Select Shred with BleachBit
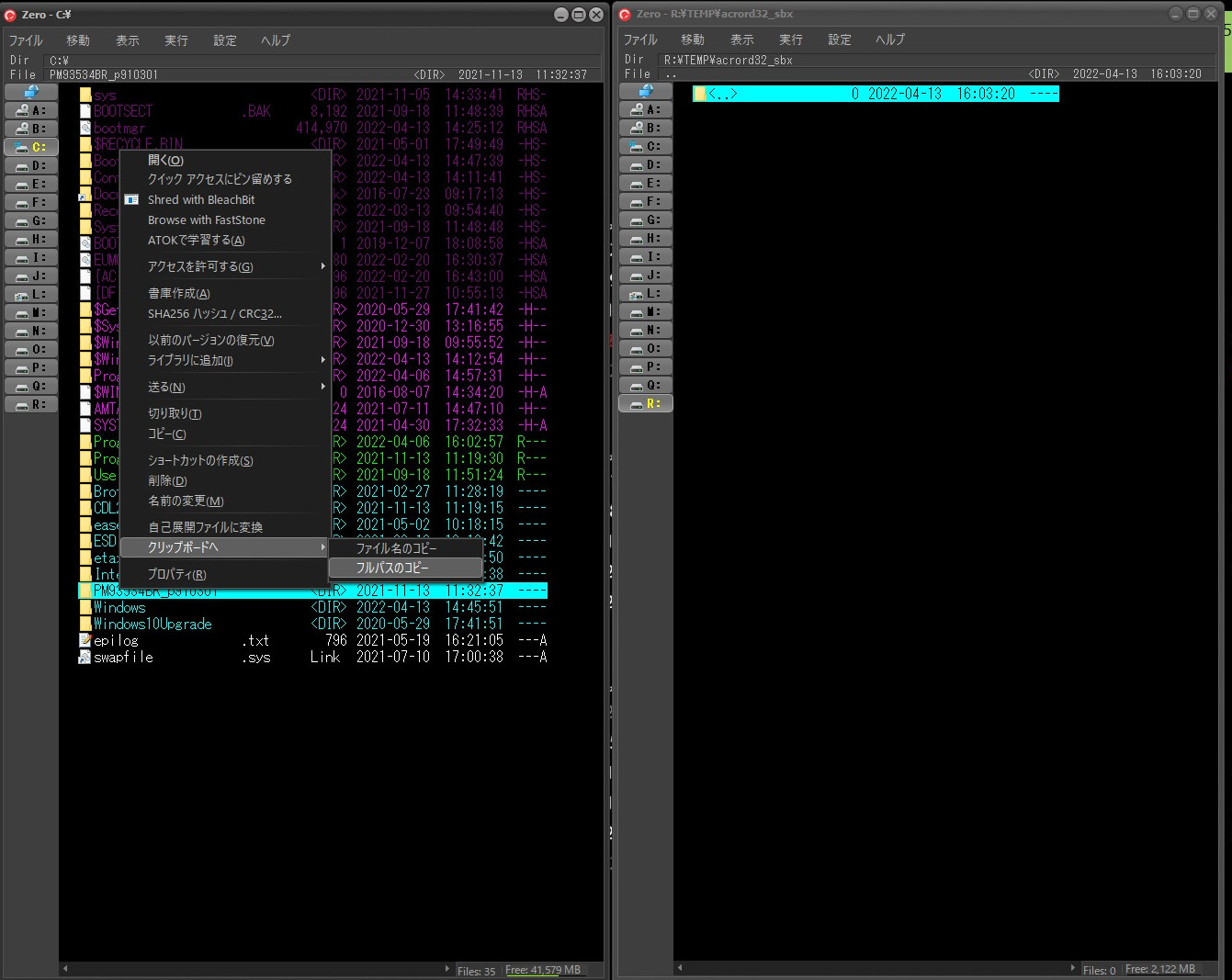The image size is (1232, 980). 201,199
